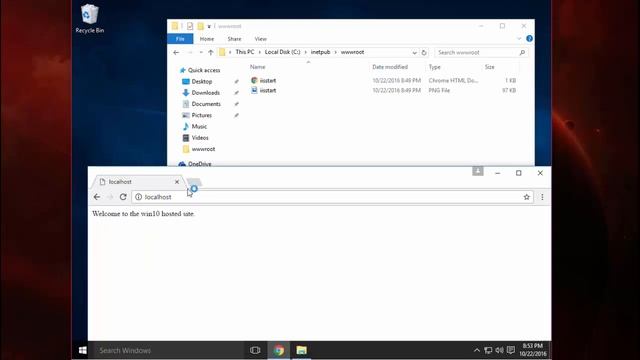Viewport: 640px width, 360px height.
Task: Switch to the Home ribbon tab
Action: (207, 39)
